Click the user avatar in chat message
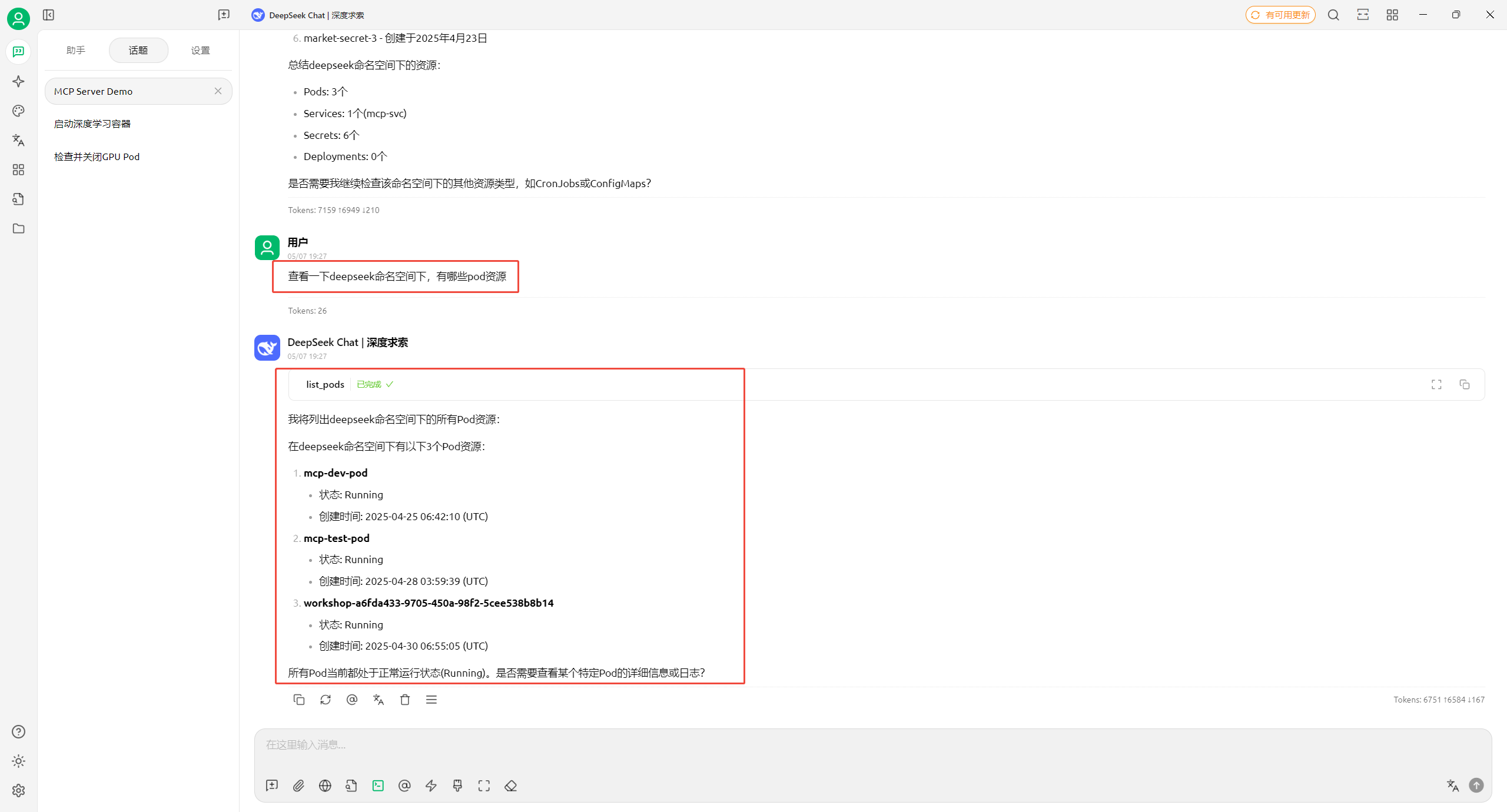Image resolution: width=1507 pixels, height=812 pixels. tap(267, 248)
